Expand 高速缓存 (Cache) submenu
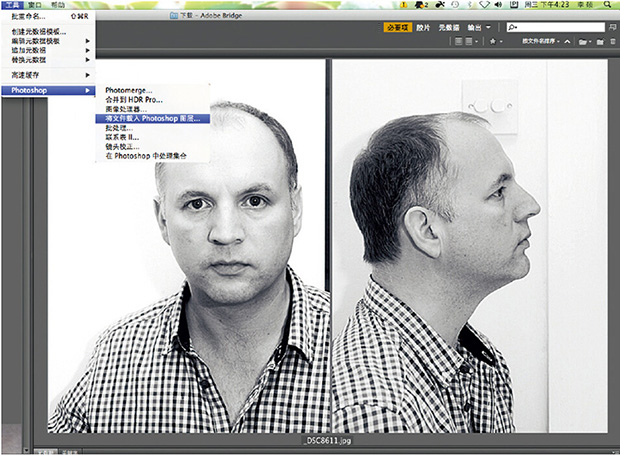Image resolution: width=620 pixels, height=455 pixels. click(48, 75)
